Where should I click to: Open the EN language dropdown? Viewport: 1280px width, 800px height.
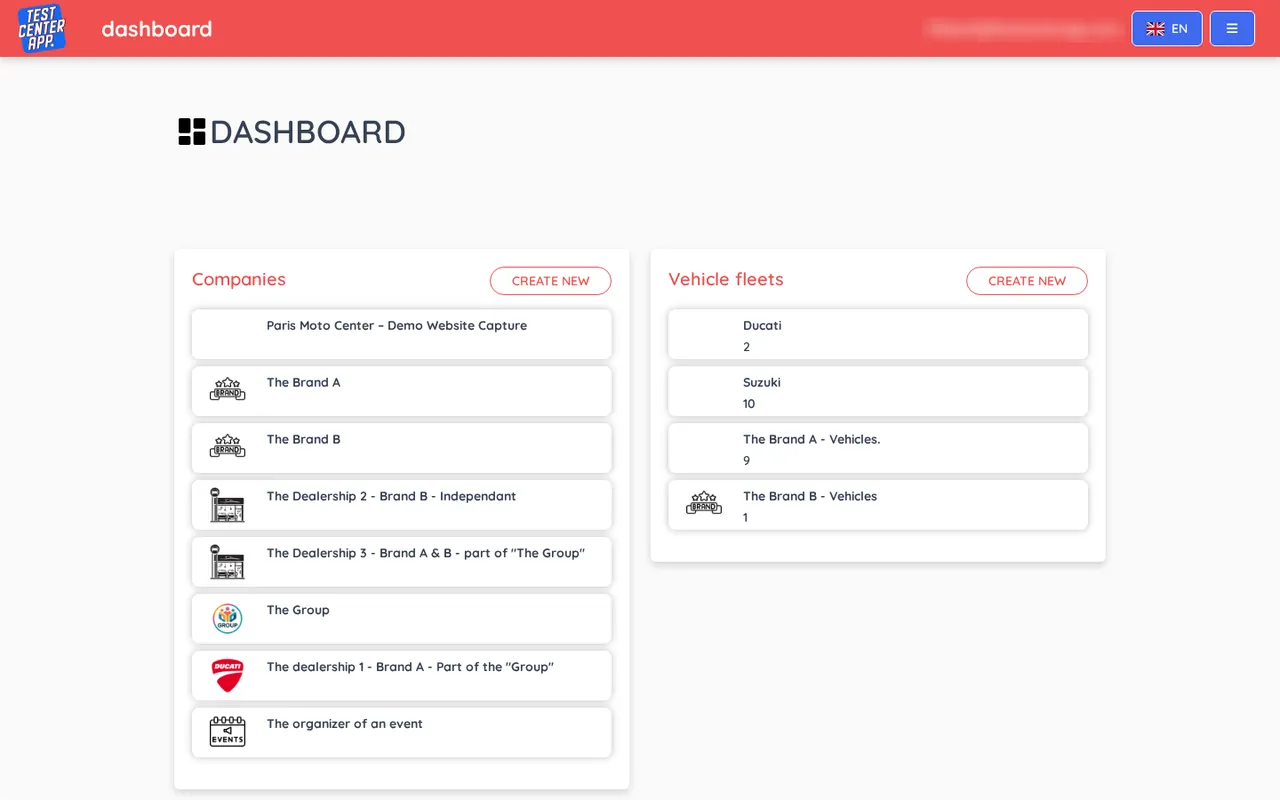click(1167, 28)
